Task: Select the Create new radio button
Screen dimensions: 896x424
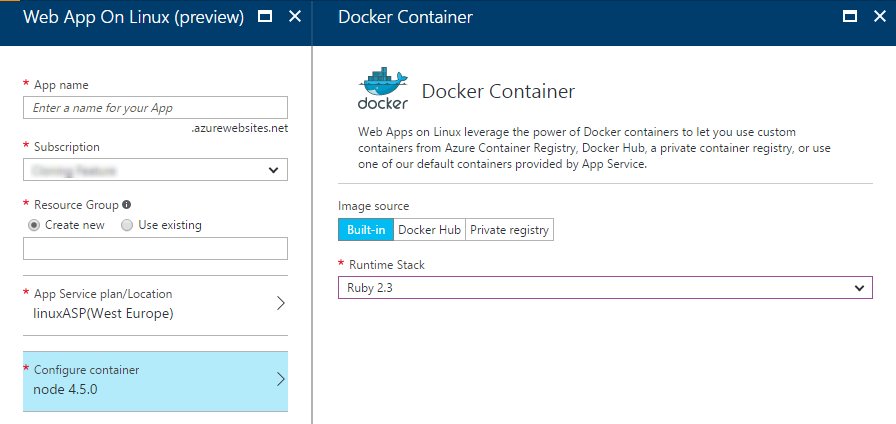Action: coord(34,225)
